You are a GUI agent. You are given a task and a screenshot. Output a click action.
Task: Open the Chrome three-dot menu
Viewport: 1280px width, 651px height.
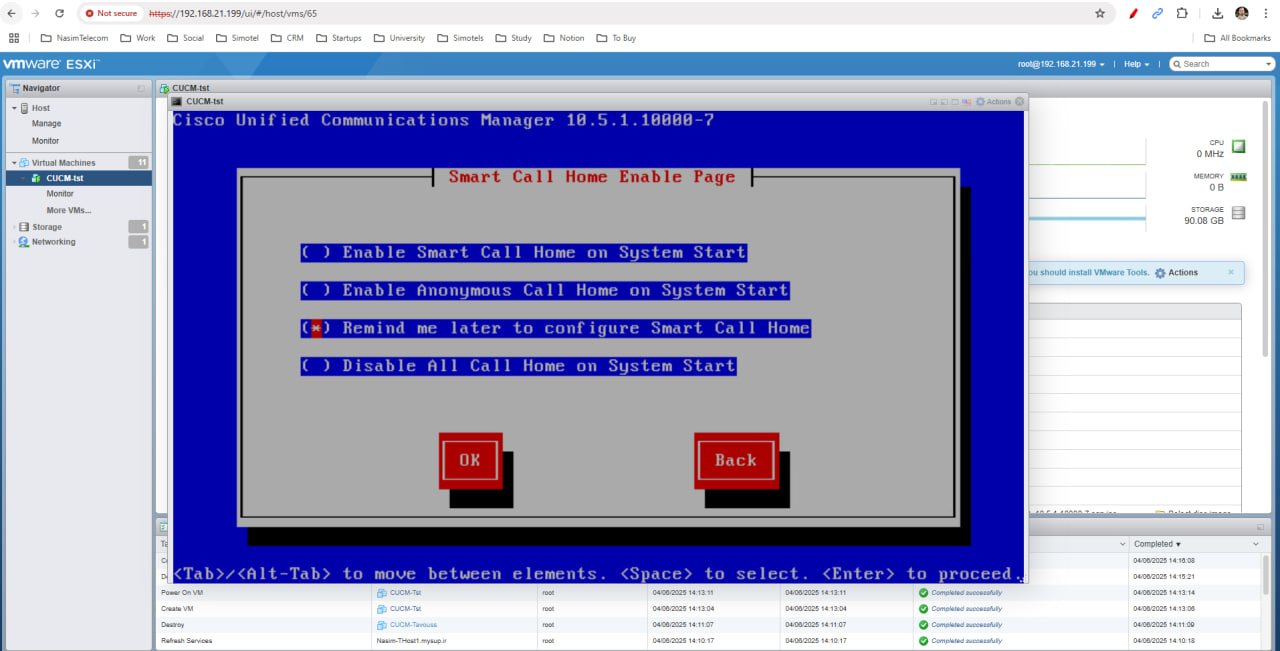click(1266, 13)
